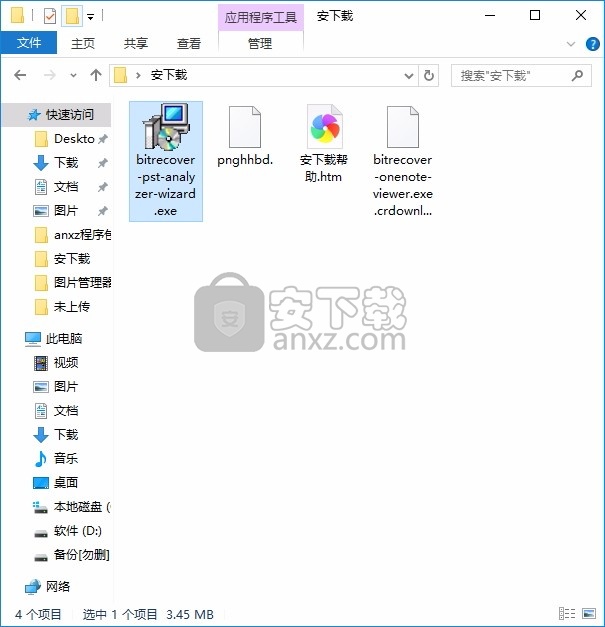Go up one folder level

point(96,75)
